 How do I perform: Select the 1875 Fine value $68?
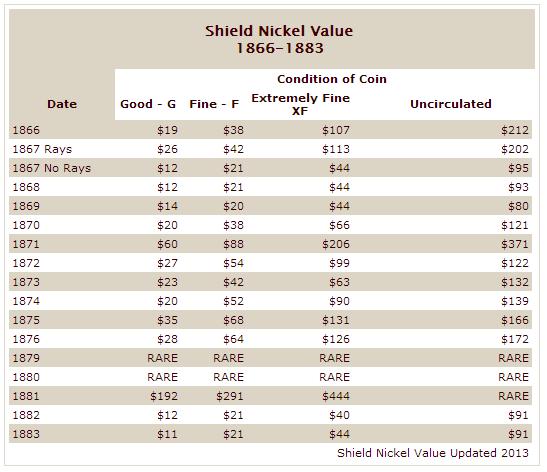coord(233,320)
